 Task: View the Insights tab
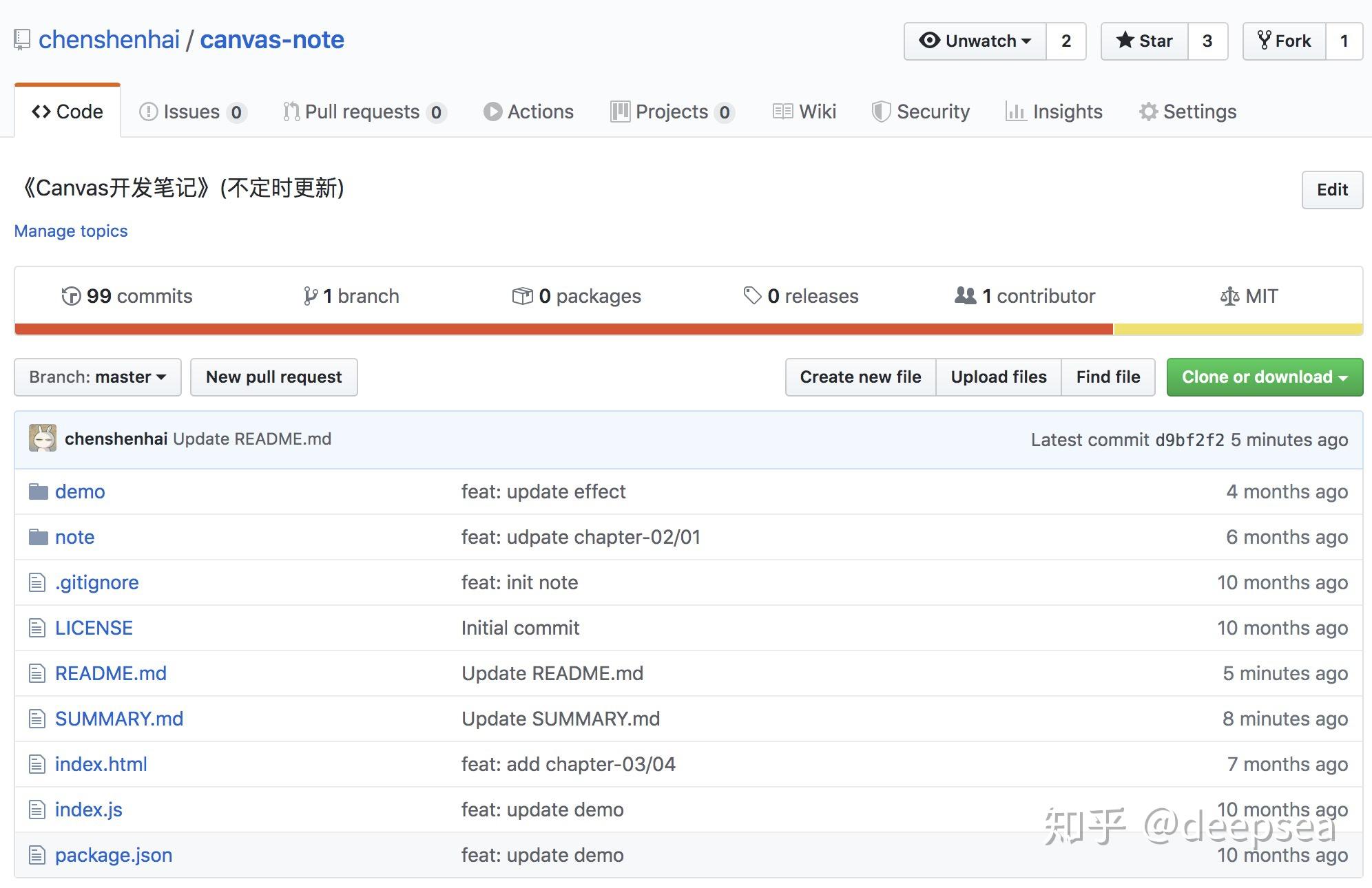pyautogui.click(x=1054, y=112)
